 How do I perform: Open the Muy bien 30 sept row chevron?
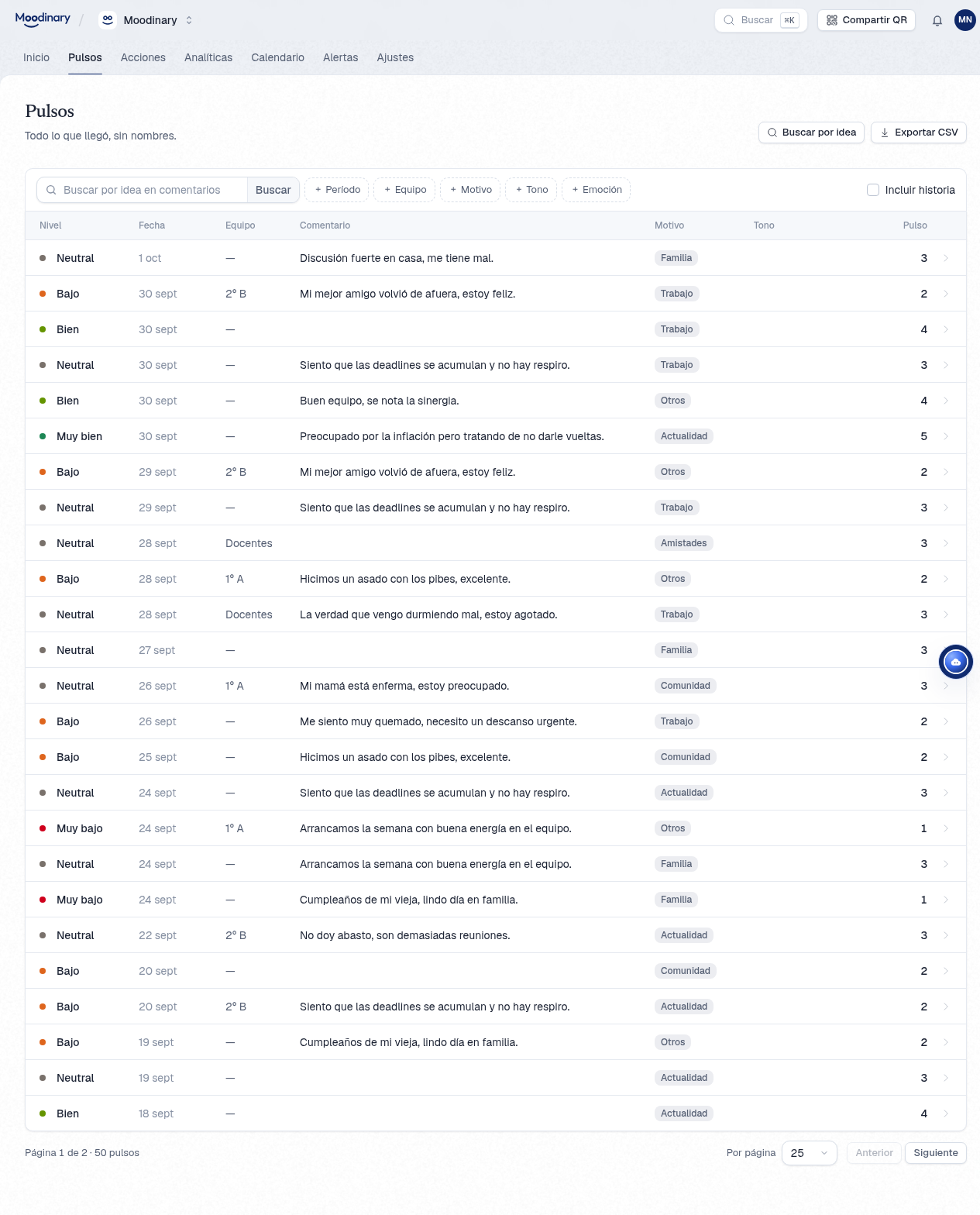pyautogui.click(x=946, y=436)
